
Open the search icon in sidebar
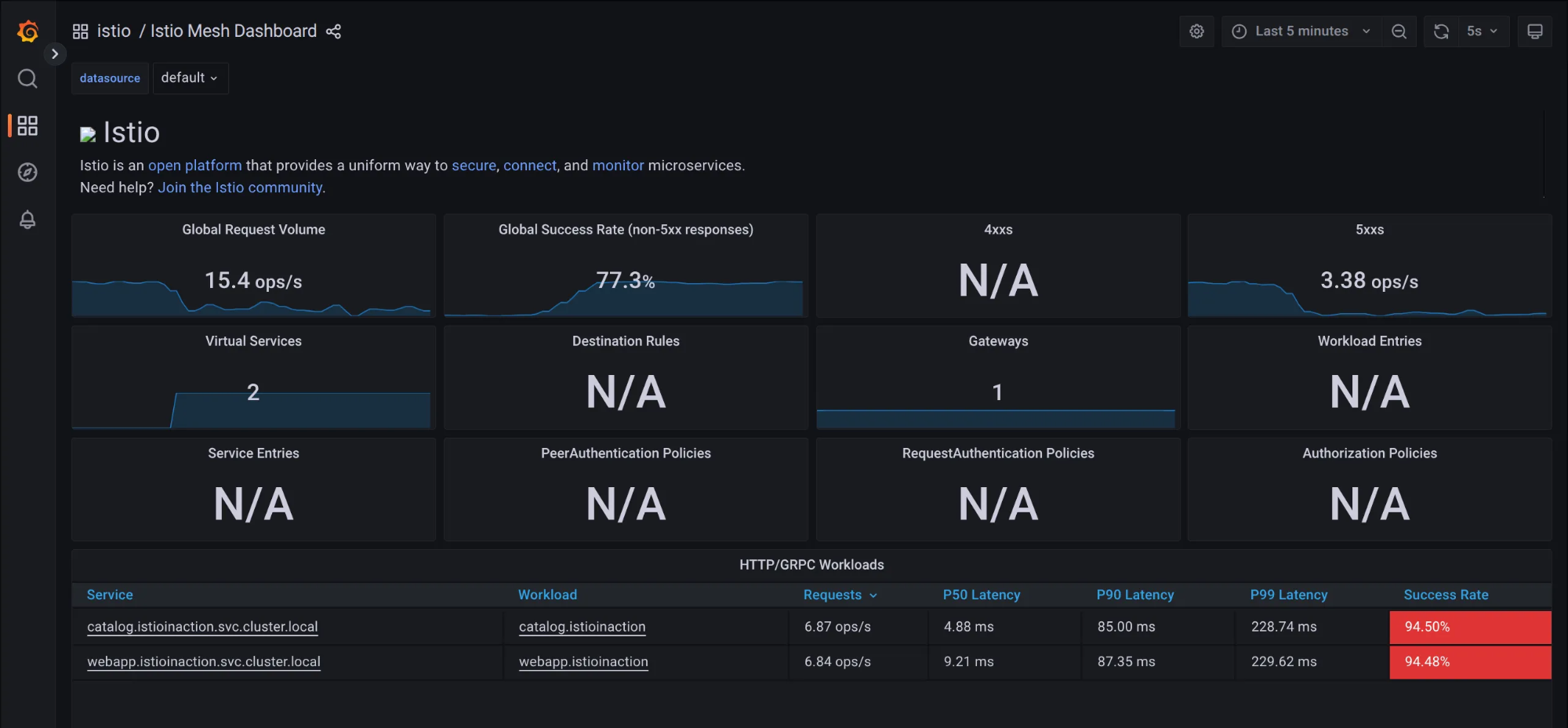(x=27, y=78)
